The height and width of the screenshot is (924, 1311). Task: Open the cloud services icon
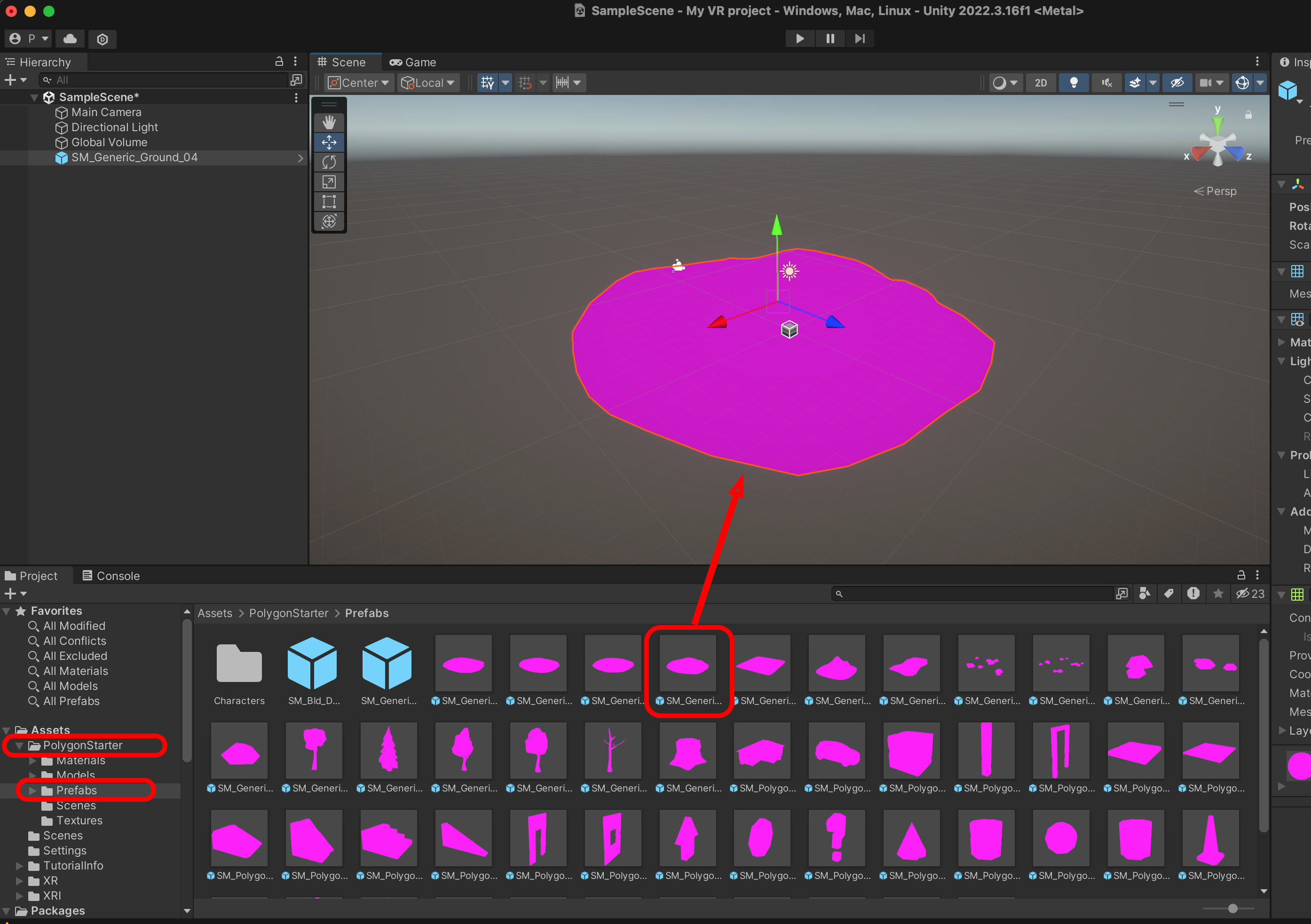point(70,39)
